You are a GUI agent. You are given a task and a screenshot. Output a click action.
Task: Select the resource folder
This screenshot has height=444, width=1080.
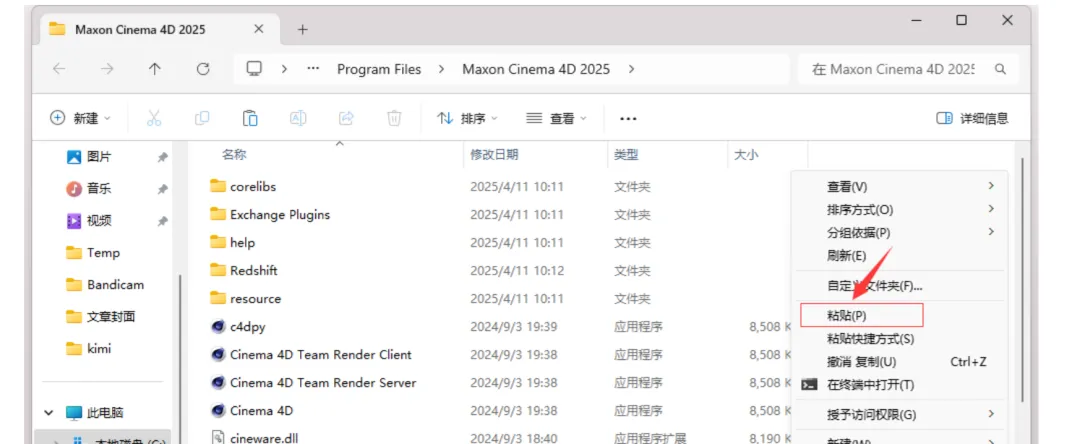point(246,299)
